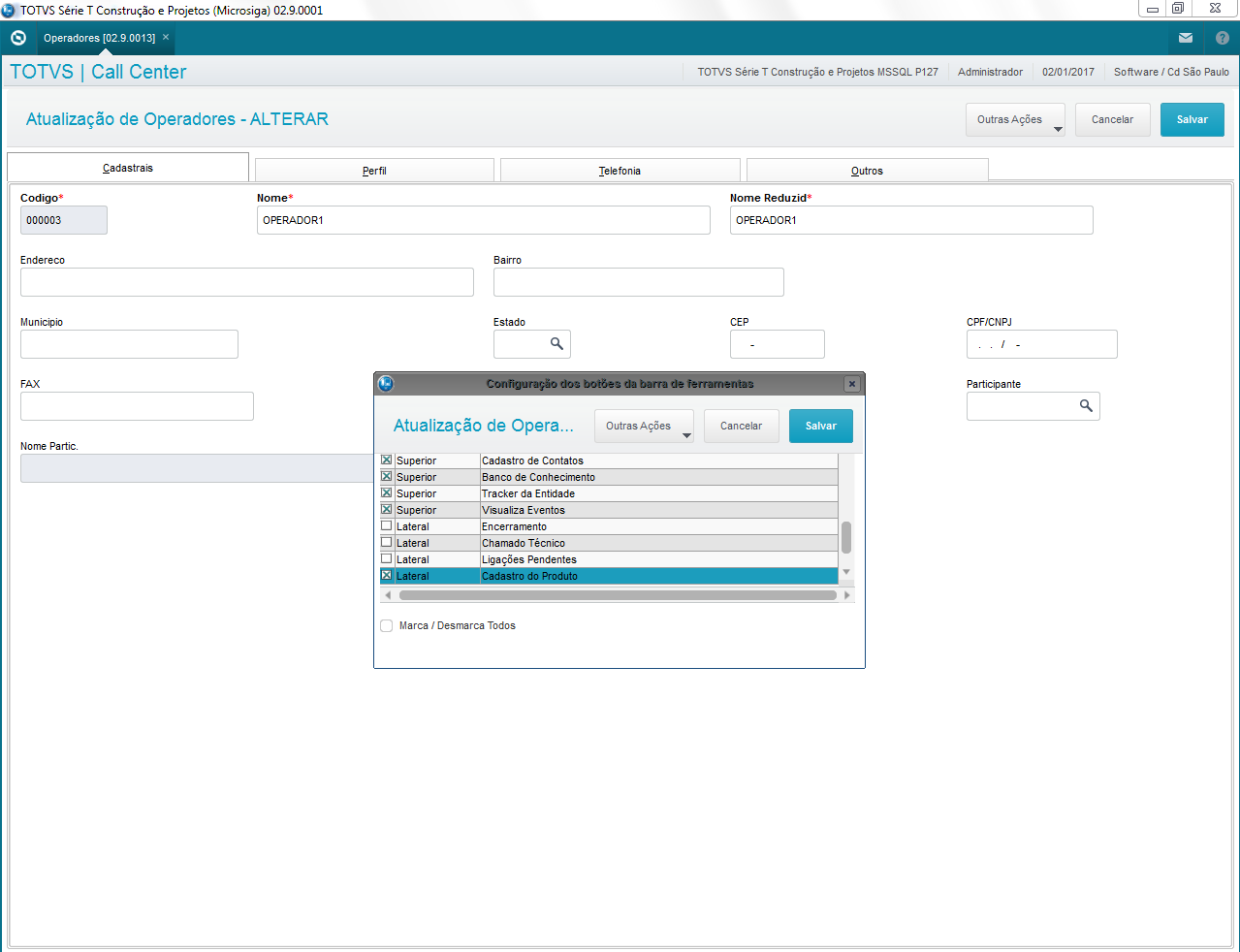Click the Bairro input field
1240x952 pixels.
tap(639, 282)
